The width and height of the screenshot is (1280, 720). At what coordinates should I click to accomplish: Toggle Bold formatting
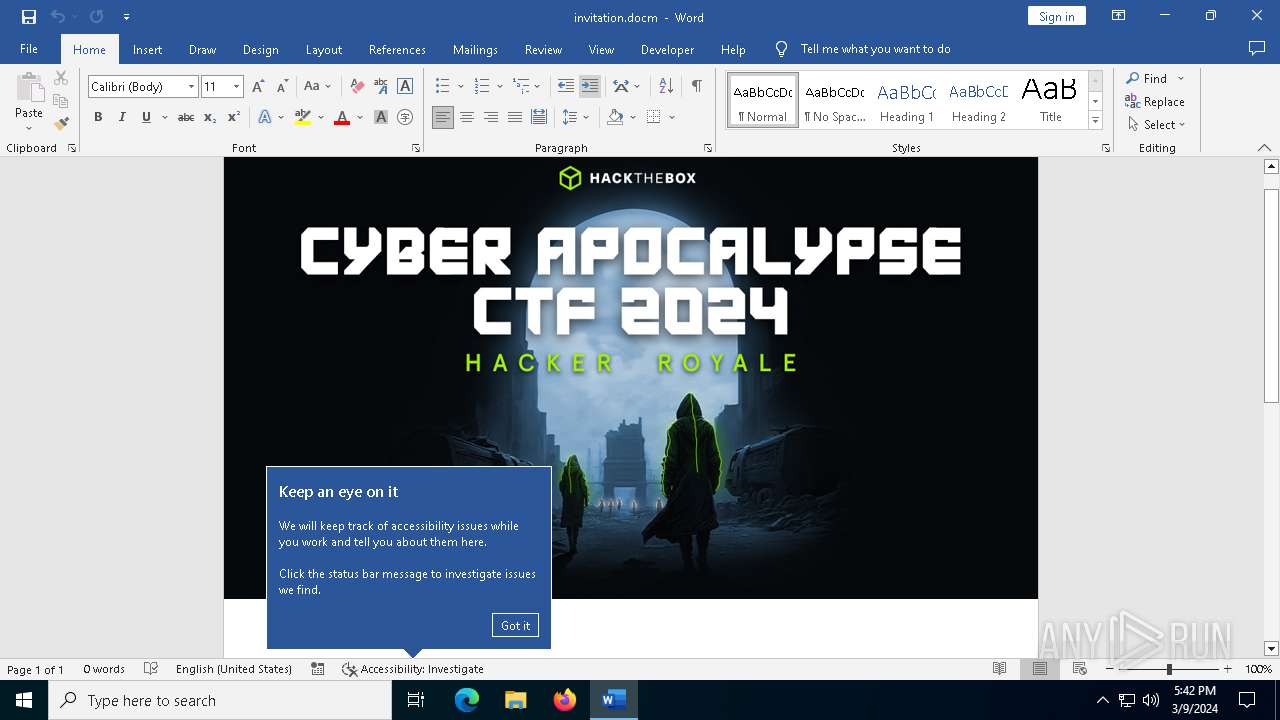(x=98, y=118)
